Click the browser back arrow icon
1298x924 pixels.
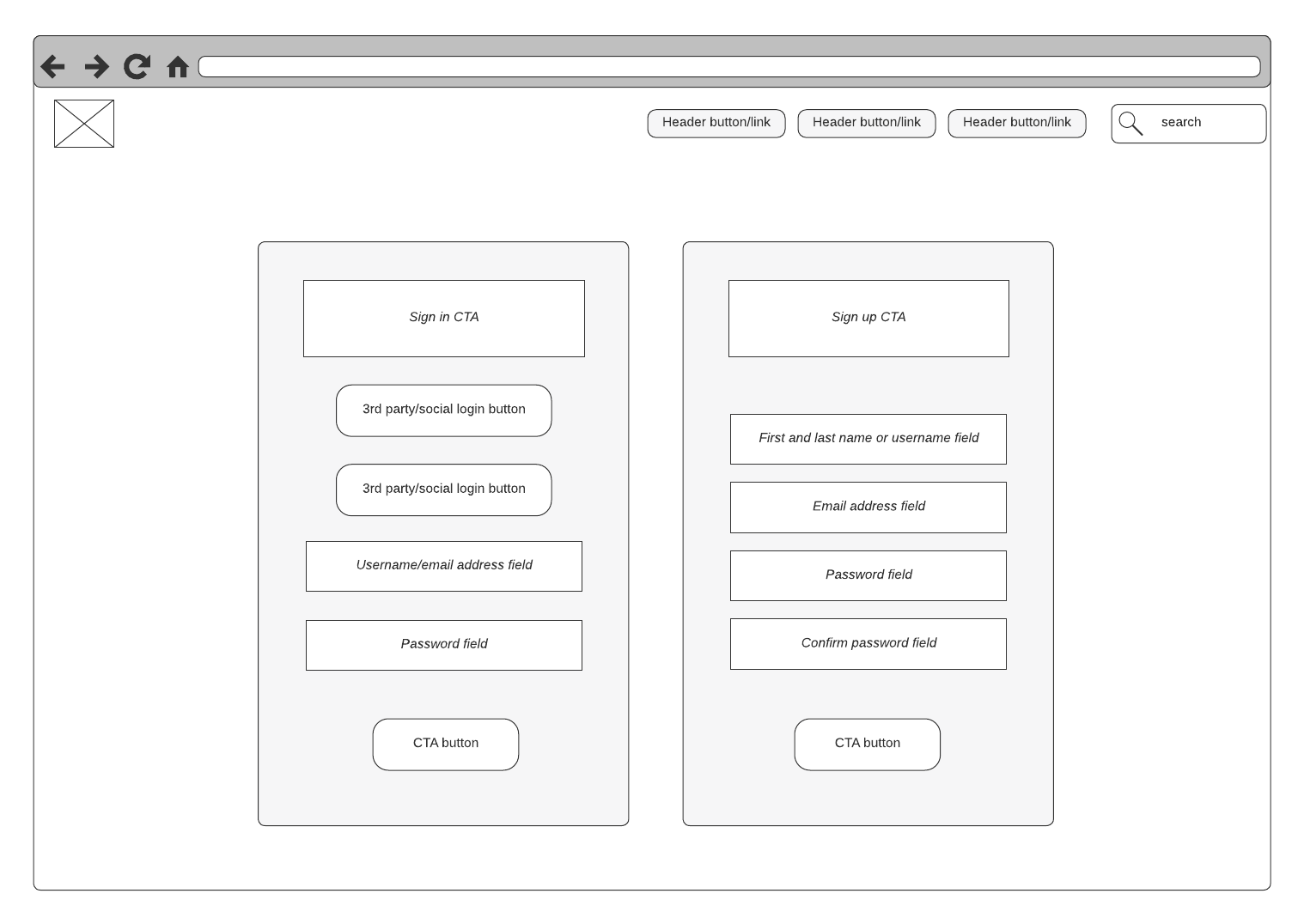(52, 67)
